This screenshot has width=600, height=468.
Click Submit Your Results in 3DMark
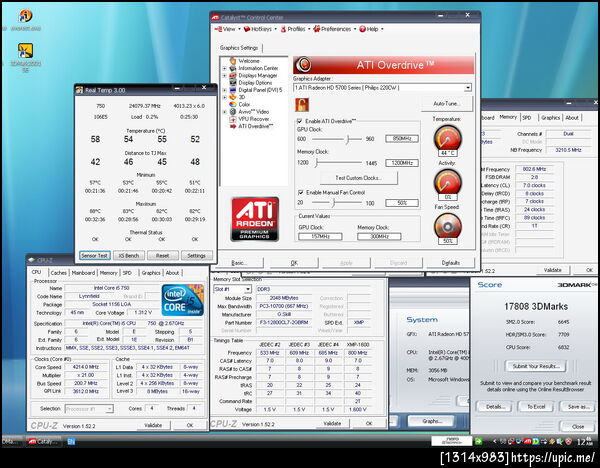click(536, 366)
